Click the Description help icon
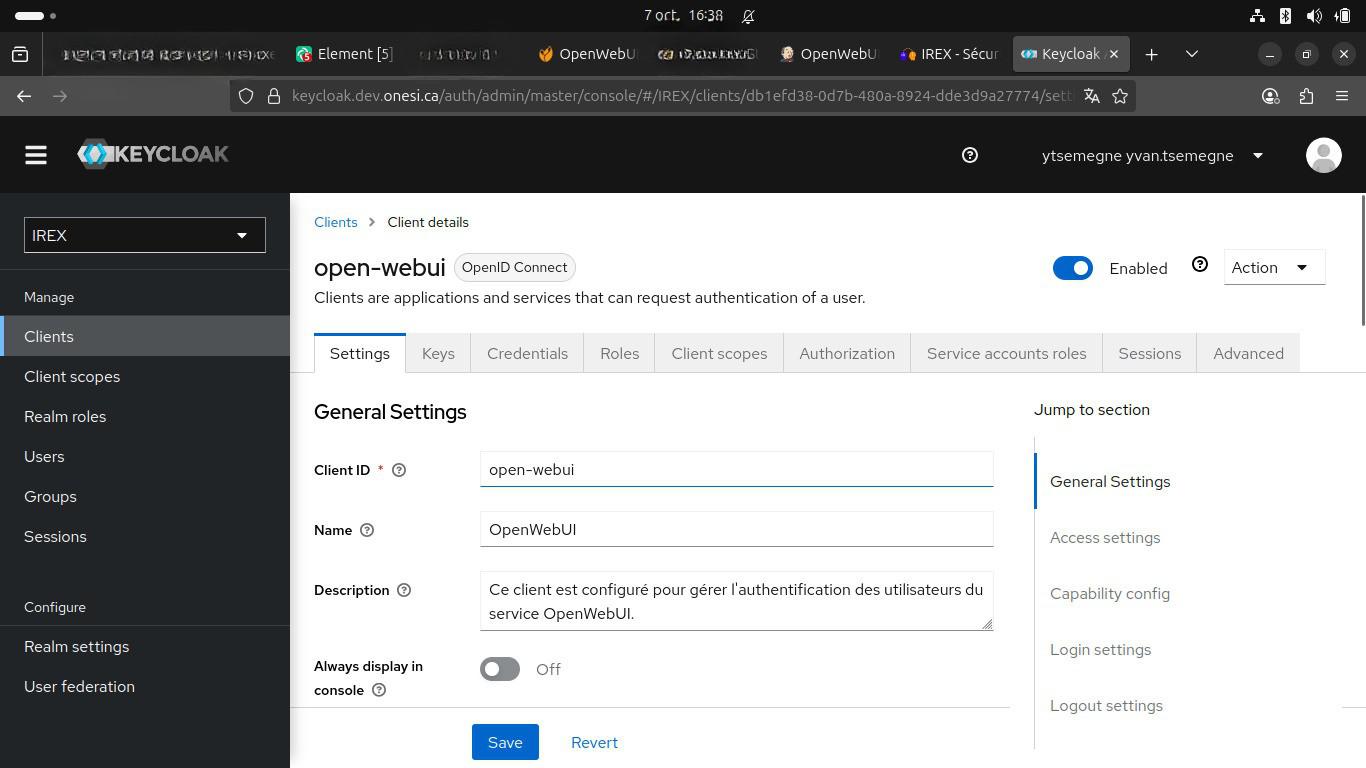Viewport: 1366px width, 768px height. coord(404,590)
